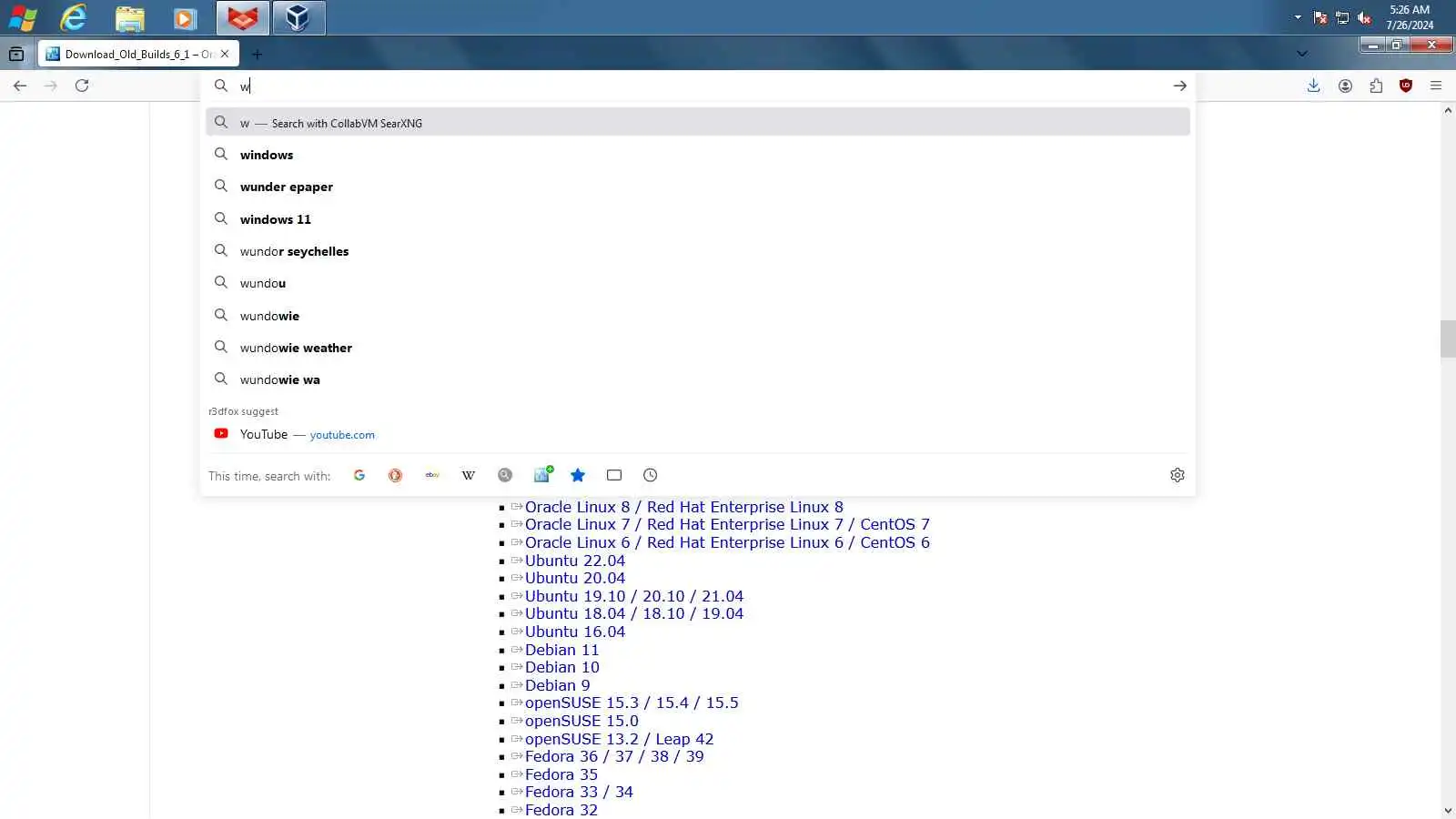Go back one page
The width and height of the screenshot is (1456, 819).
tap(20, 86)
